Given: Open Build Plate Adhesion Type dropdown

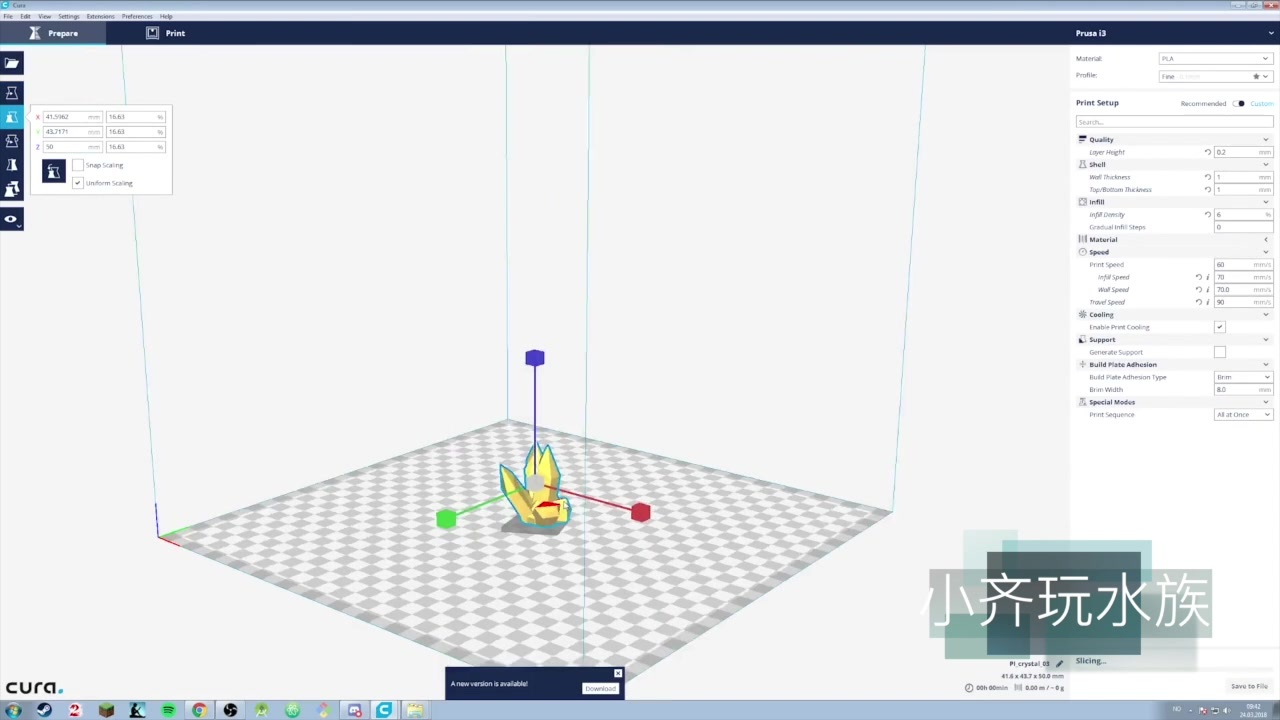Looking at the screenshot, I should click(1243, 377).
